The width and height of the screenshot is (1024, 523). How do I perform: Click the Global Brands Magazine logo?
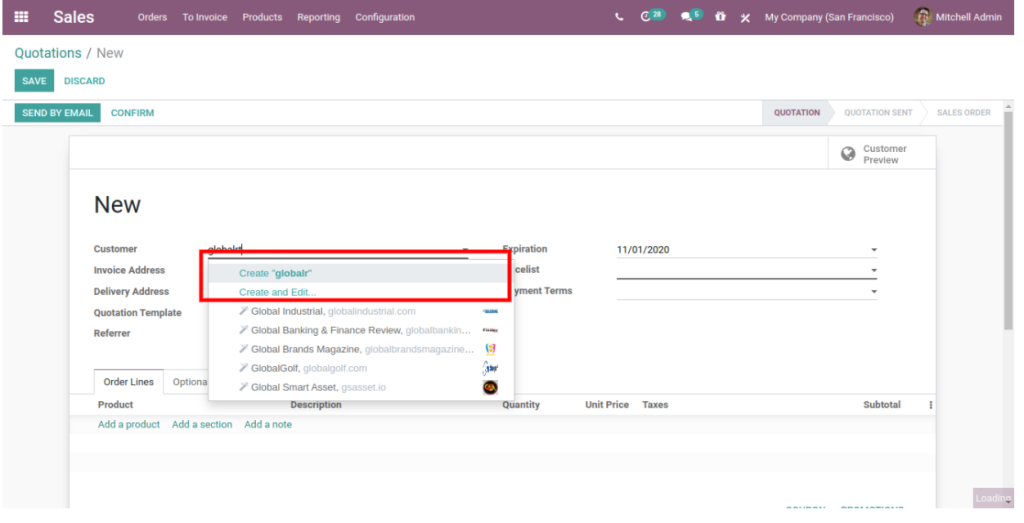coord(490,349)
